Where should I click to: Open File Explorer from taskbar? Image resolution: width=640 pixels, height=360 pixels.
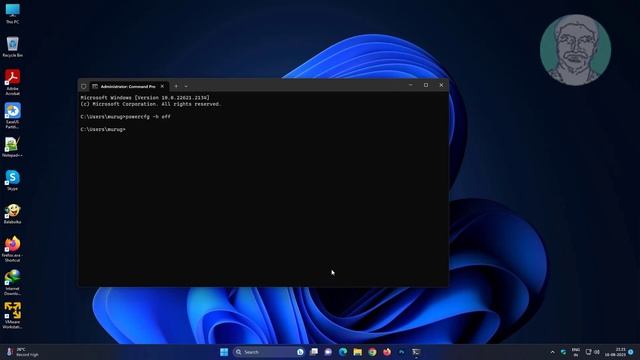(358, 352)
